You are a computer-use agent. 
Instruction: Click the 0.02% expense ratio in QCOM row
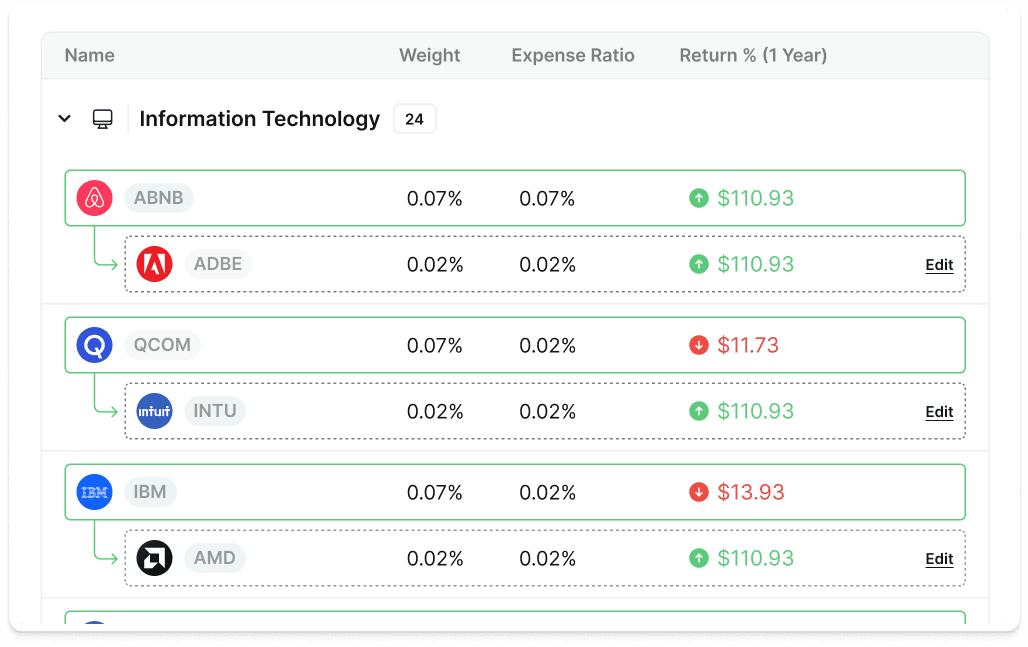547,345
